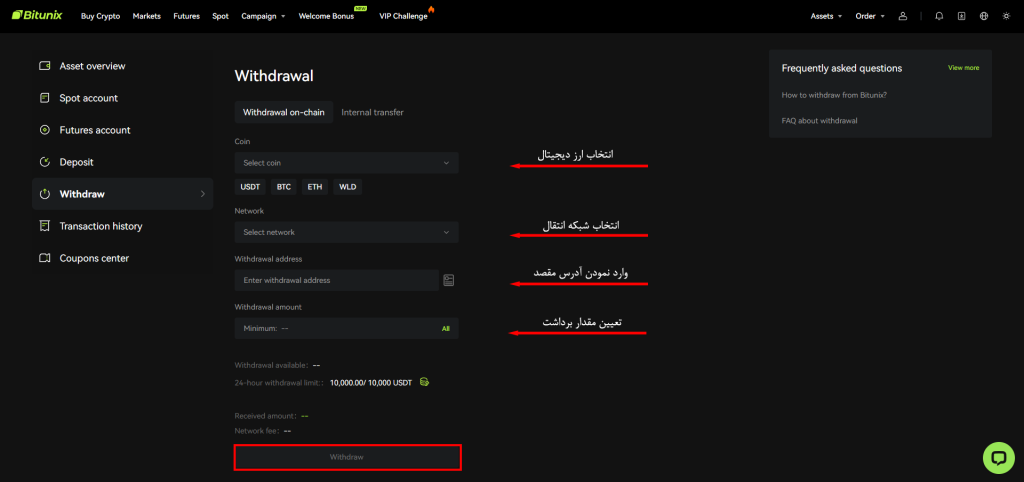Click the Withdraw sidebar icon
The image size is (1024, 482).
[45, 194]
